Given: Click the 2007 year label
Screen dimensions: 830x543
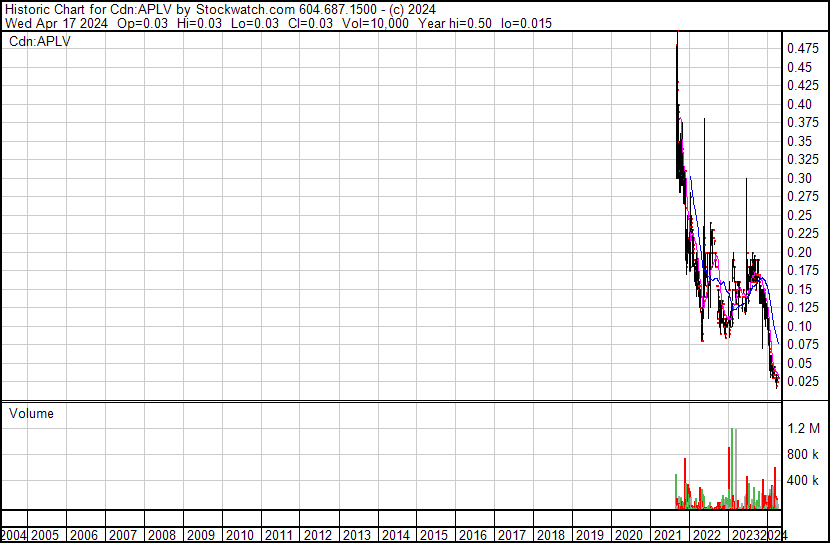Looking at the screenshot, I should (123, 535).
